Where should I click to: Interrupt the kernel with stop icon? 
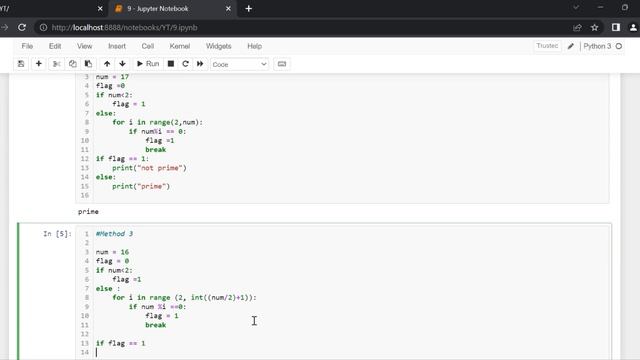click(x=171, y=64)
